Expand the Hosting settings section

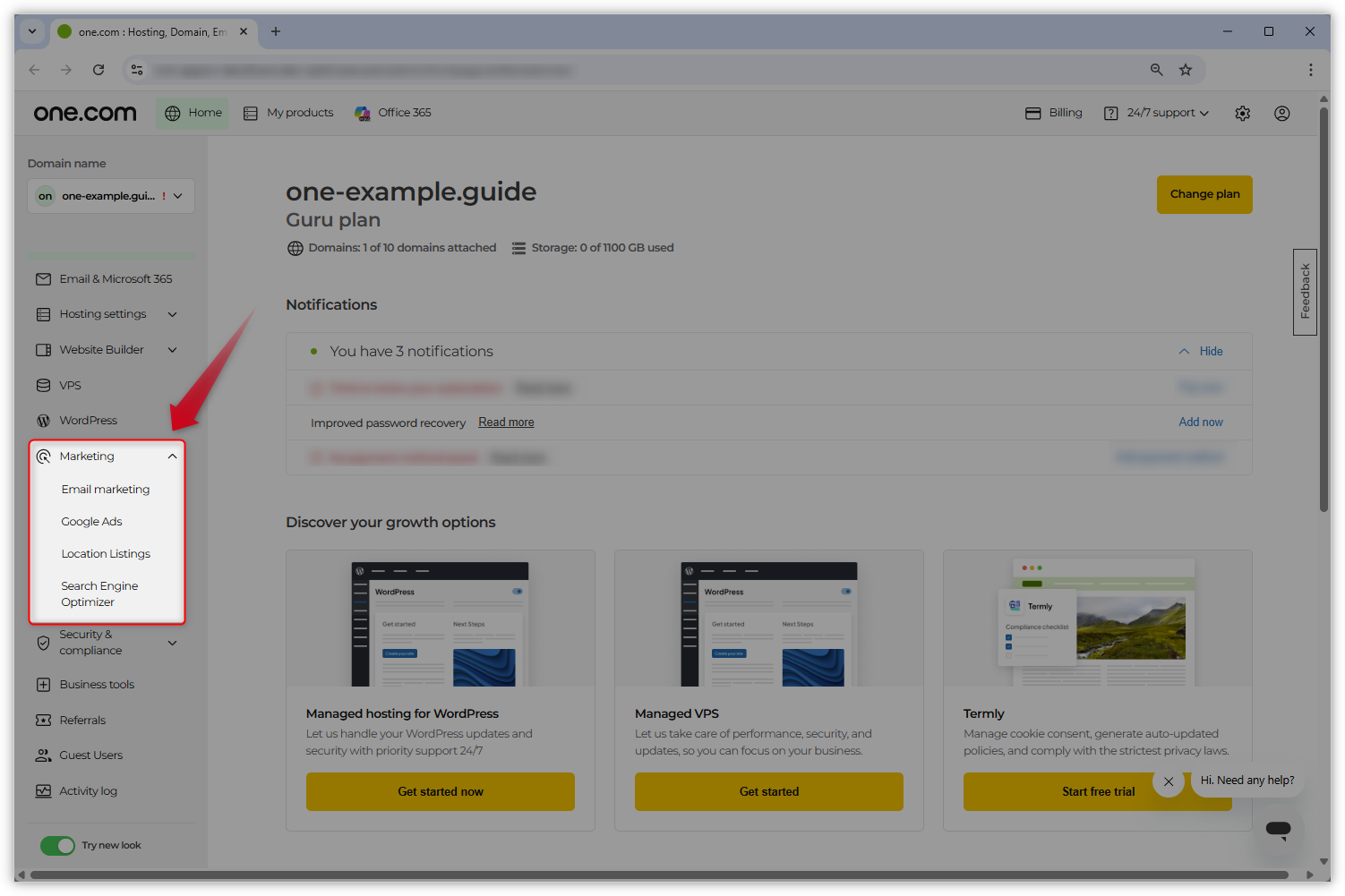172,314
